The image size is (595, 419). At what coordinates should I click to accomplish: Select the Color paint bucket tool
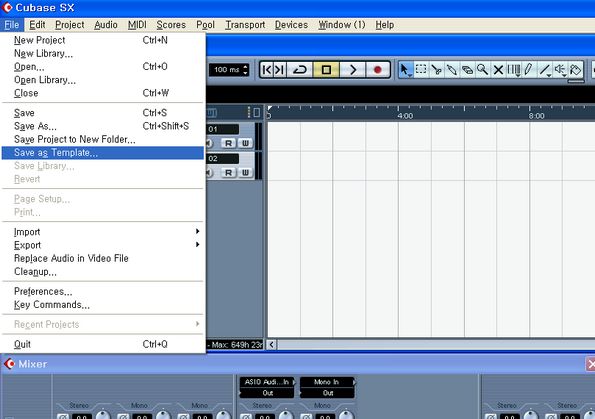[576, 69]
